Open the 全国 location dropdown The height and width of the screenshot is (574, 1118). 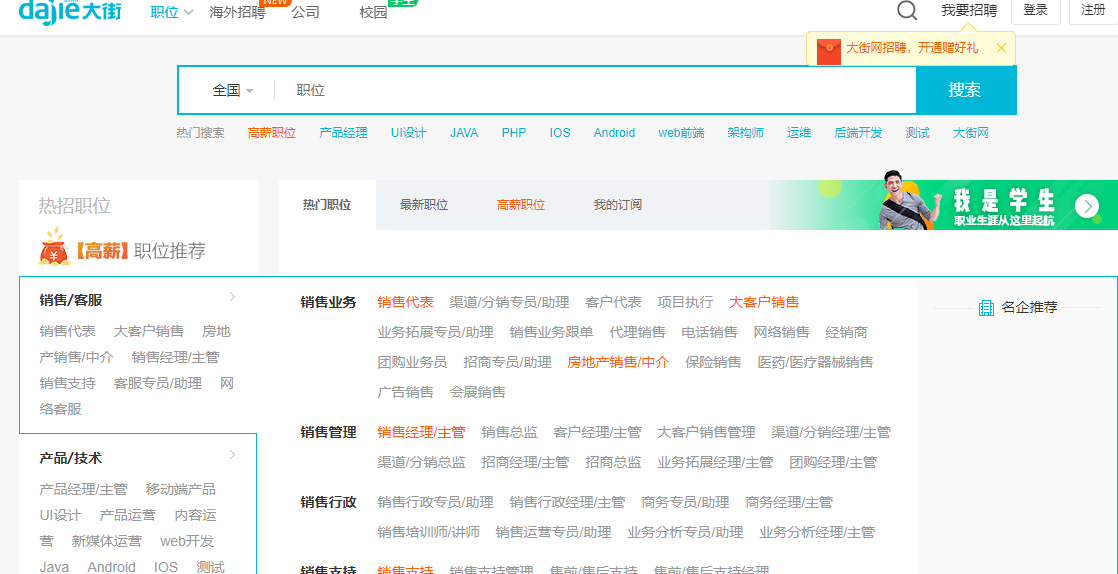pos(232,90)
